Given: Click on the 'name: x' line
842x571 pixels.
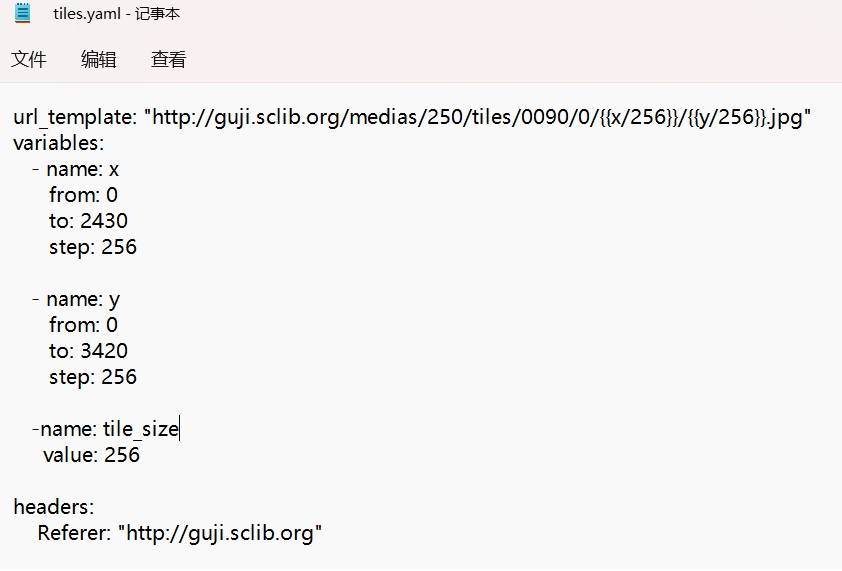Looking at the screenshot, I should pos(76,169).
